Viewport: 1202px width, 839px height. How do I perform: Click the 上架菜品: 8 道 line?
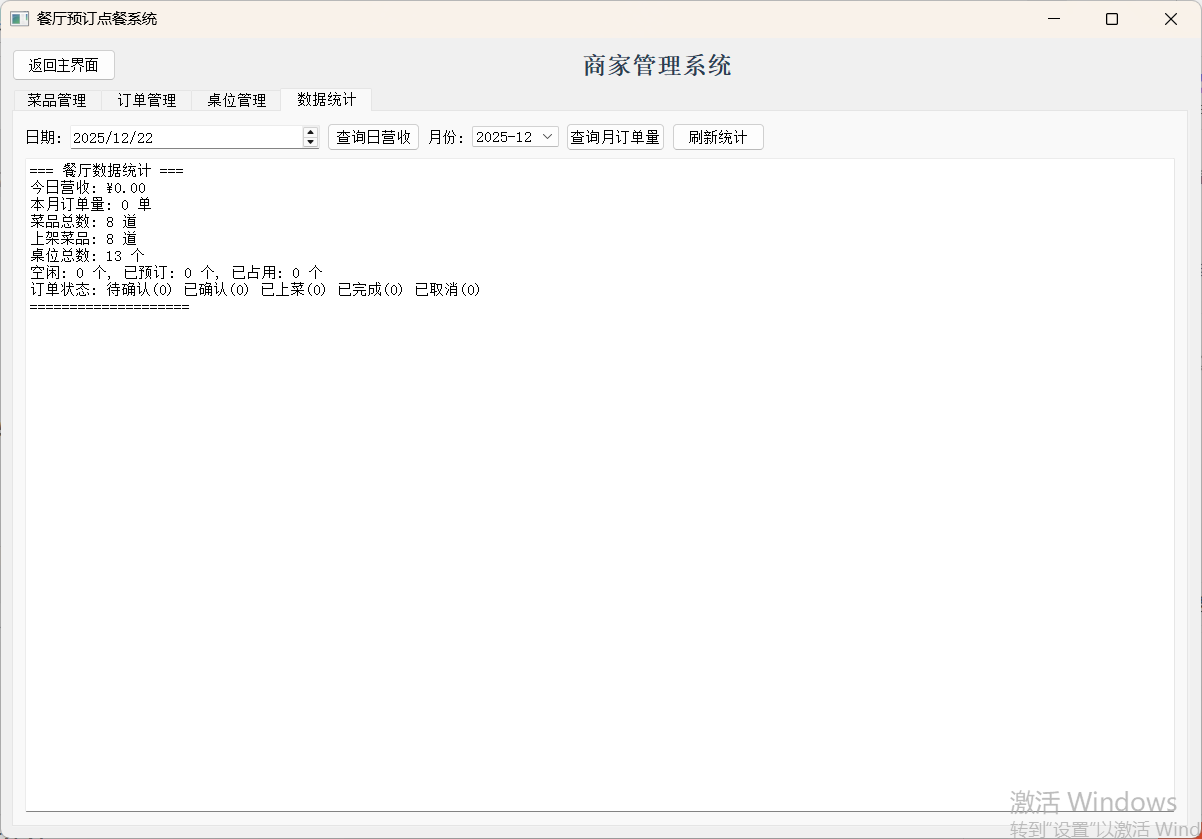click(83, 239)
